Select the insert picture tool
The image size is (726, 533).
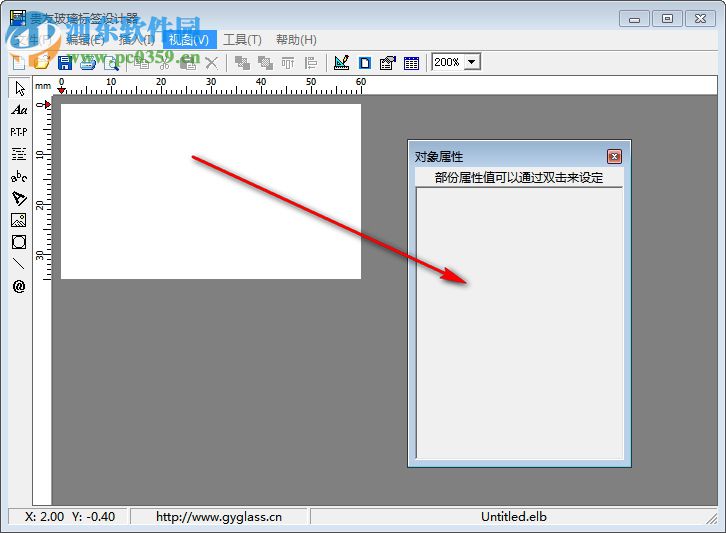coord(19,220)
